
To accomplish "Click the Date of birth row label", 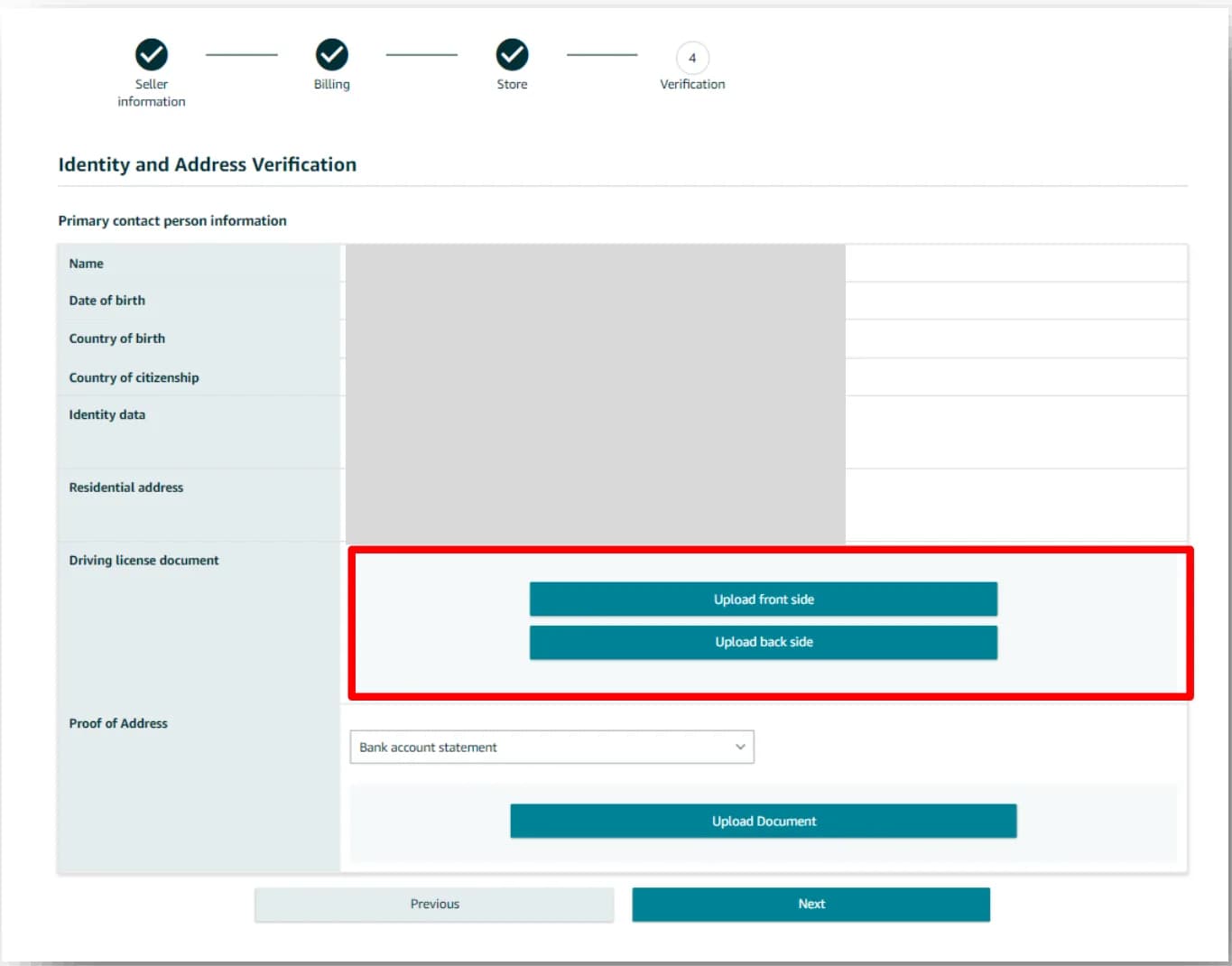I will 107,301.
